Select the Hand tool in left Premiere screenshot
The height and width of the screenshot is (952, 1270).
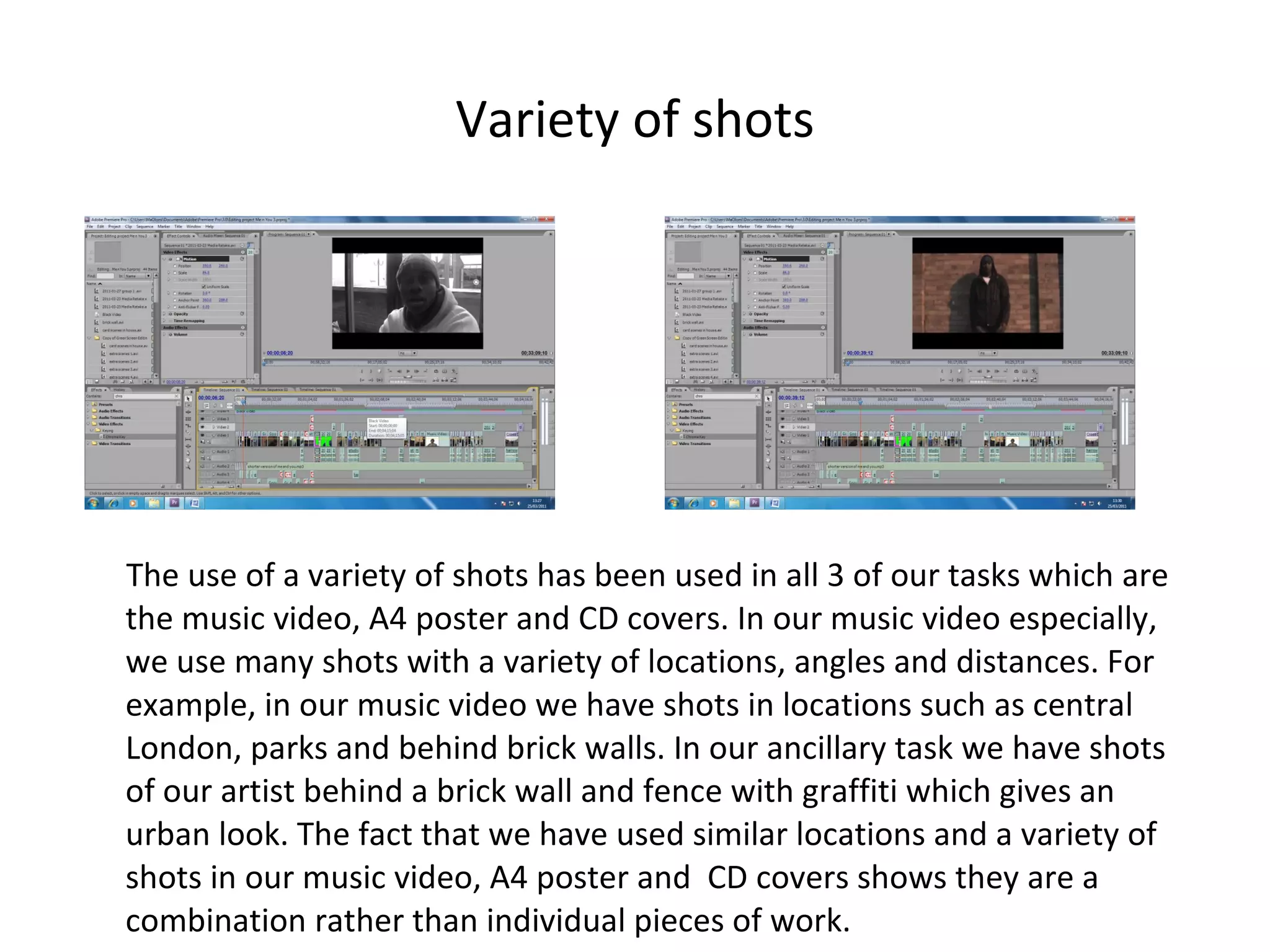pos(188,460)
